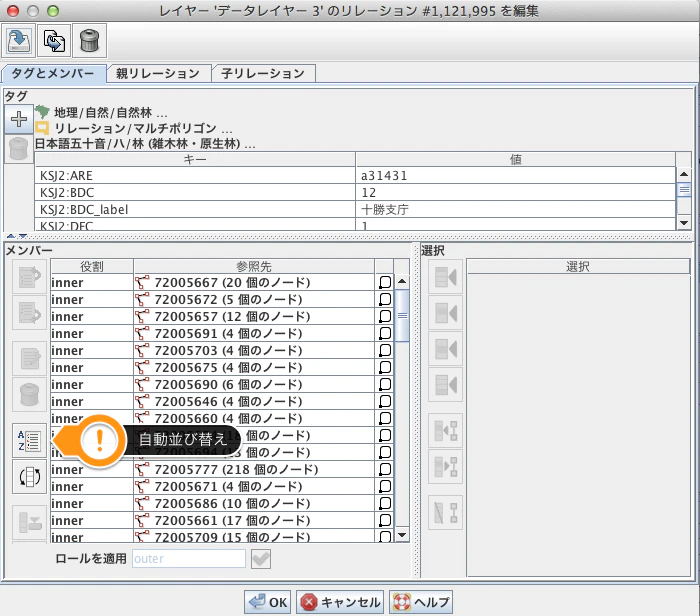
Task: Click the move member up icon
Action: click(29, 276)
